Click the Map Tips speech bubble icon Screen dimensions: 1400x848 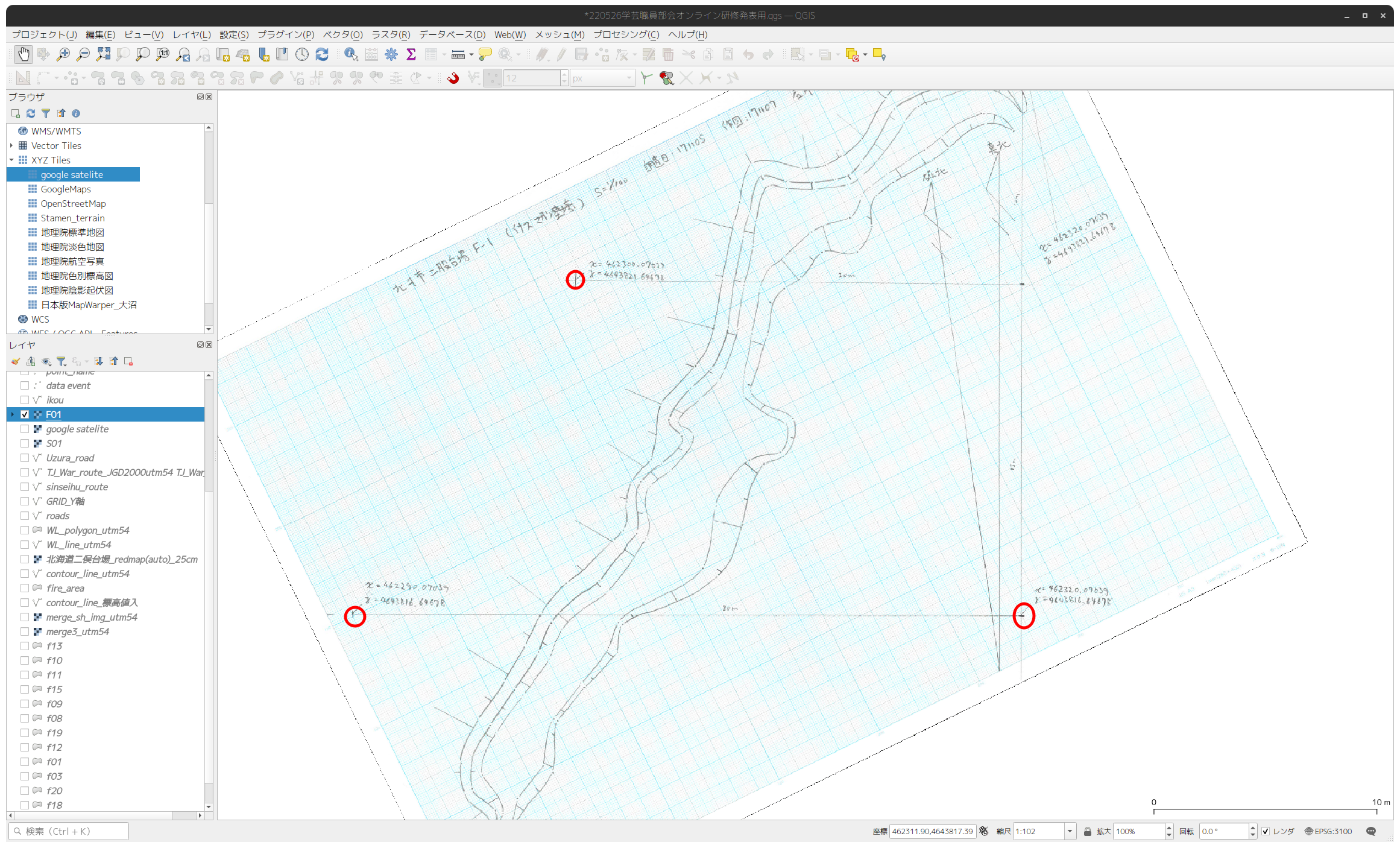click(x=485, y=55)
